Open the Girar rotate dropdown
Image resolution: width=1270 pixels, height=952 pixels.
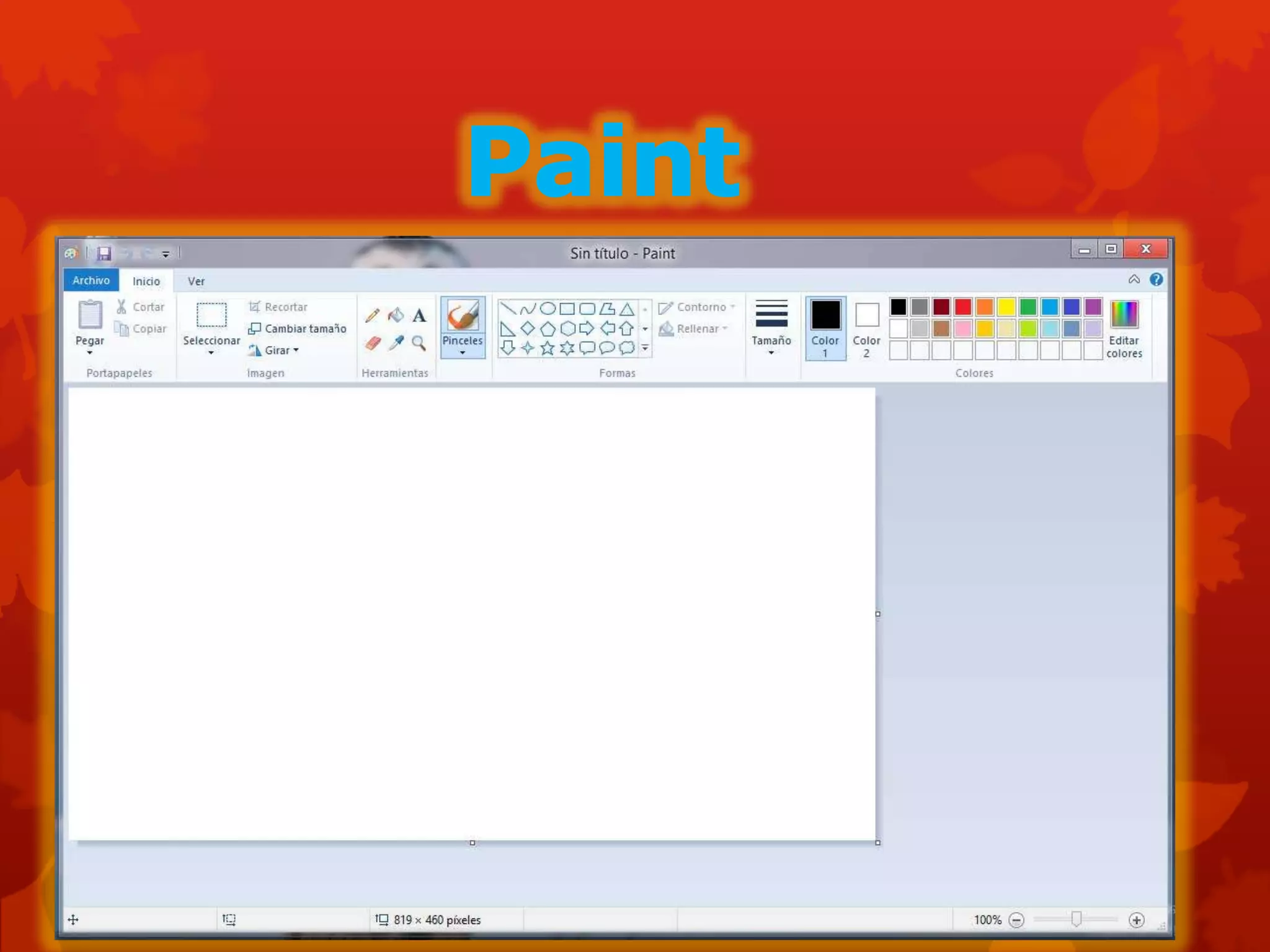pyautogui.click(x=273, y=350)
